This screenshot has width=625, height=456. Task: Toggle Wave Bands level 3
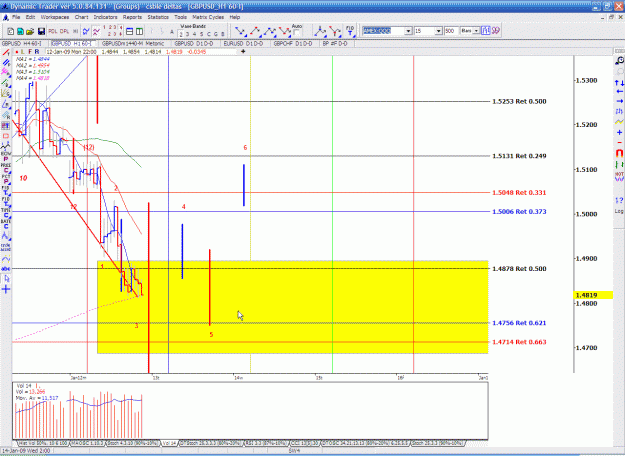click(x=187, y=34)
